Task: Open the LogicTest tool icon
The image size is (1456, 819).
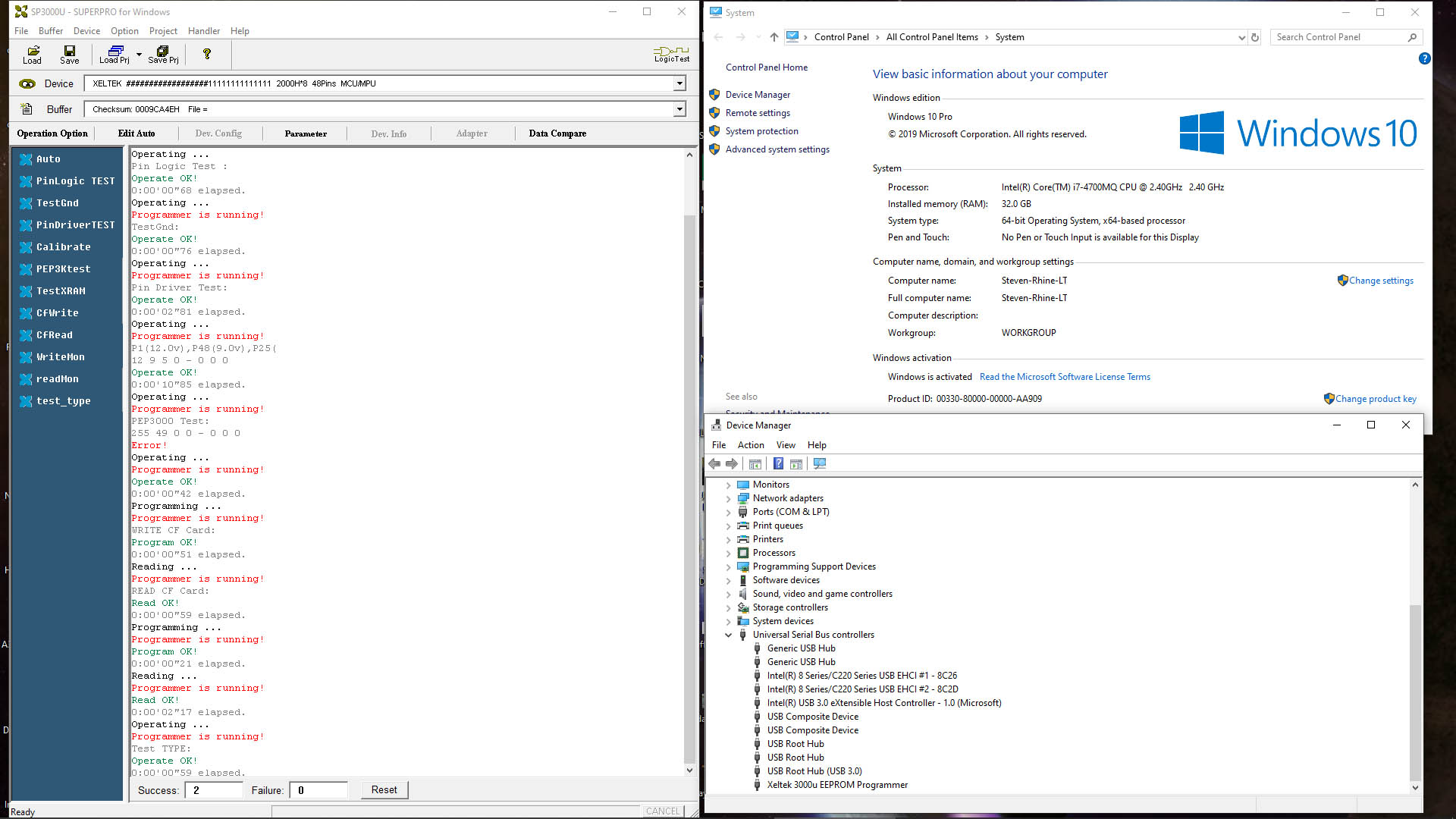Action: pos(672,55)
